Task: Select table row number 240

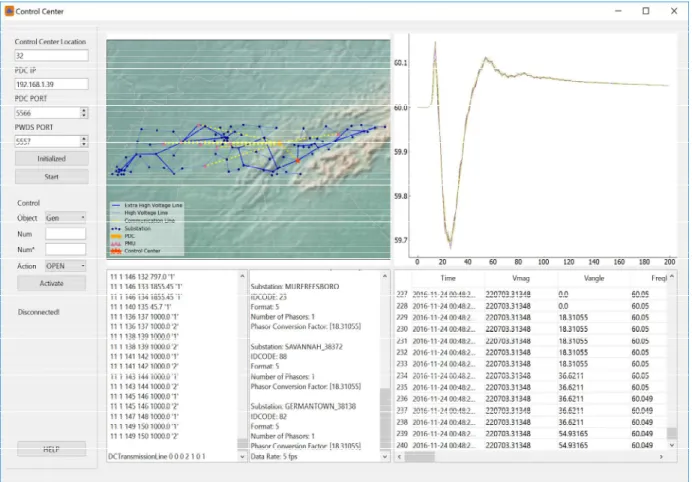Action: tap(402, 445)
